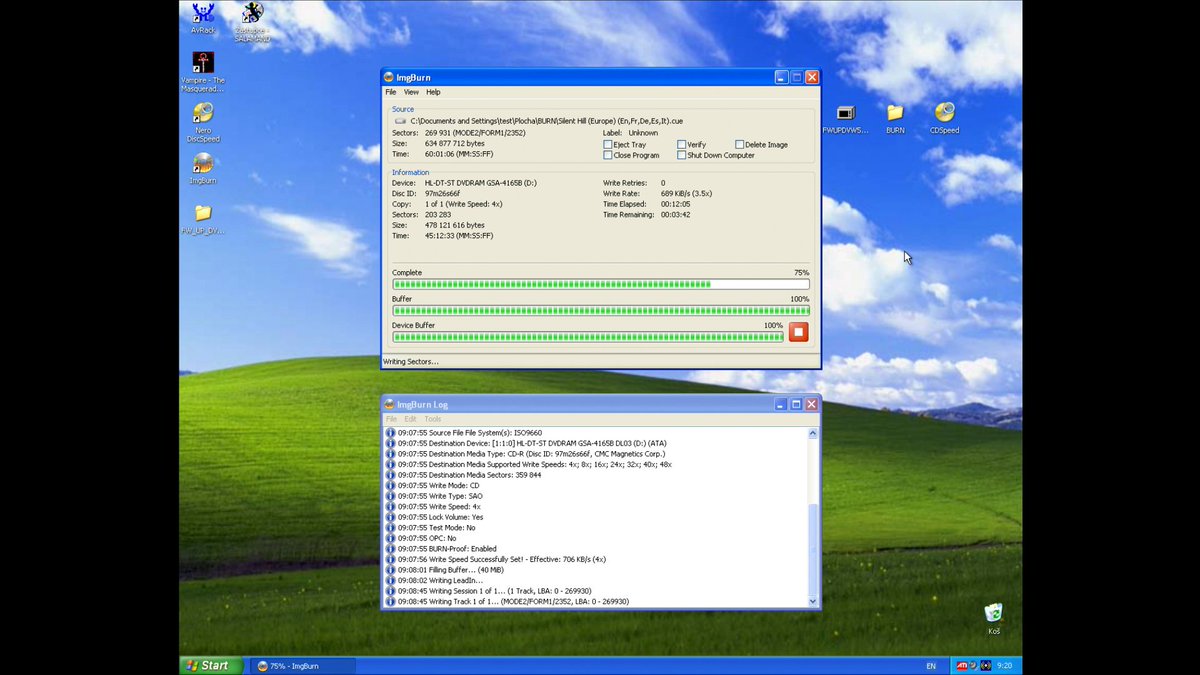Click the EN language indicator on the taskbar

pyautogui.click(x=931, y=666)
